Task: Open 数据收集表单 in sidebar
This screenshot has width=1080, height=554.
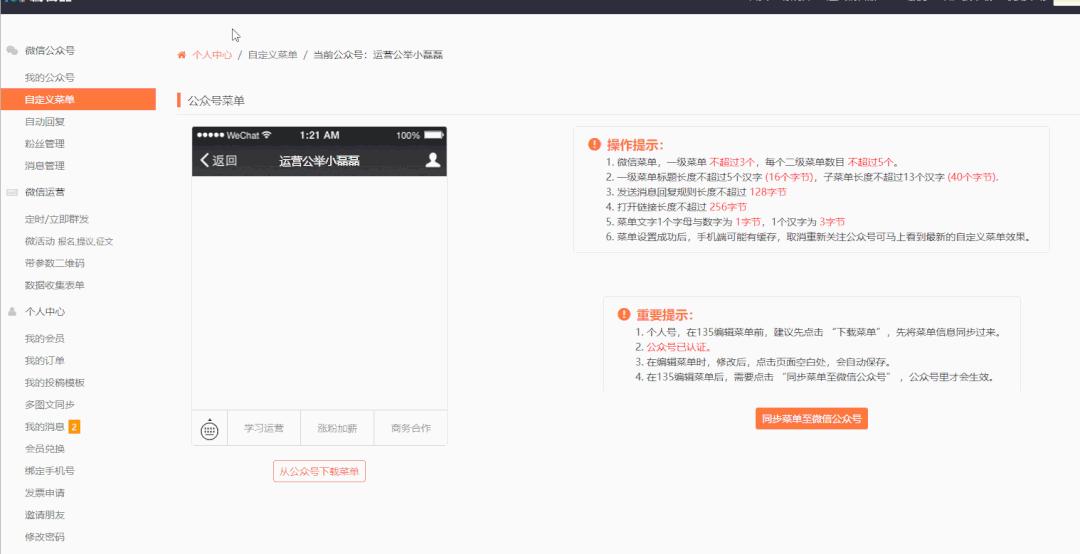Action: (x=54, y=285)
